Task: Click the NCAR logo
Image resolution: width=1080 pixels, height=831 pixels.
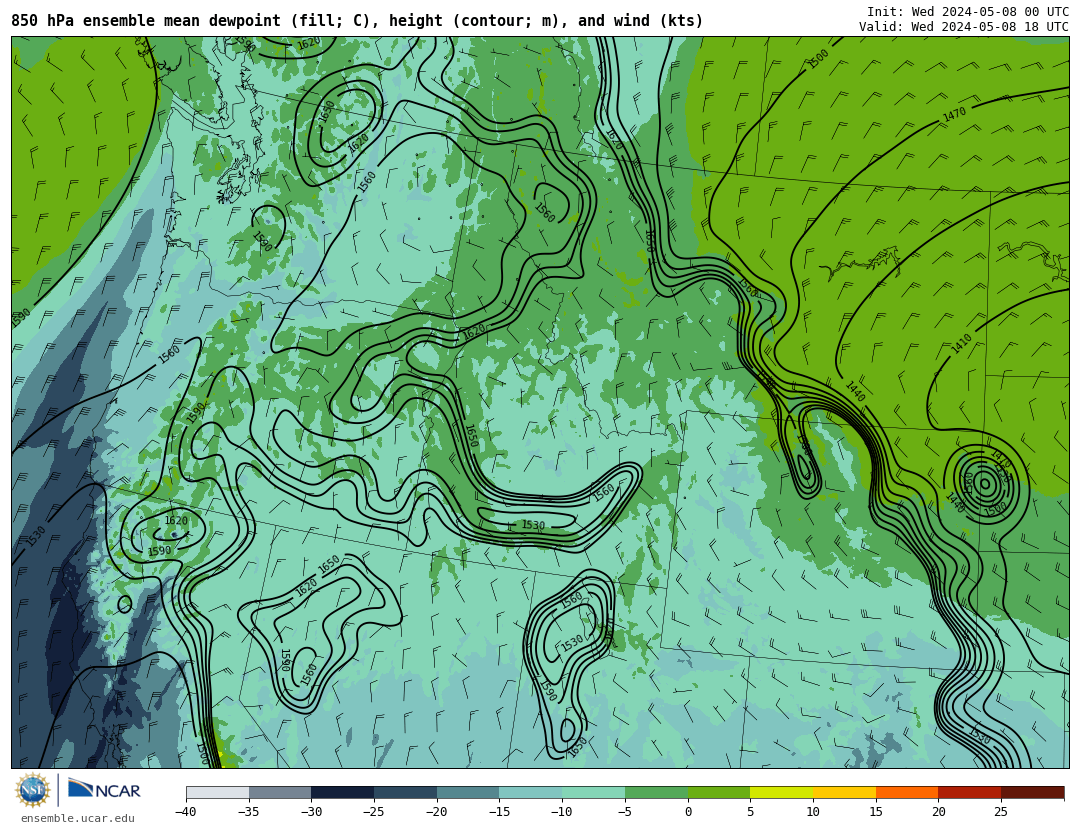Action: (105, 789)
